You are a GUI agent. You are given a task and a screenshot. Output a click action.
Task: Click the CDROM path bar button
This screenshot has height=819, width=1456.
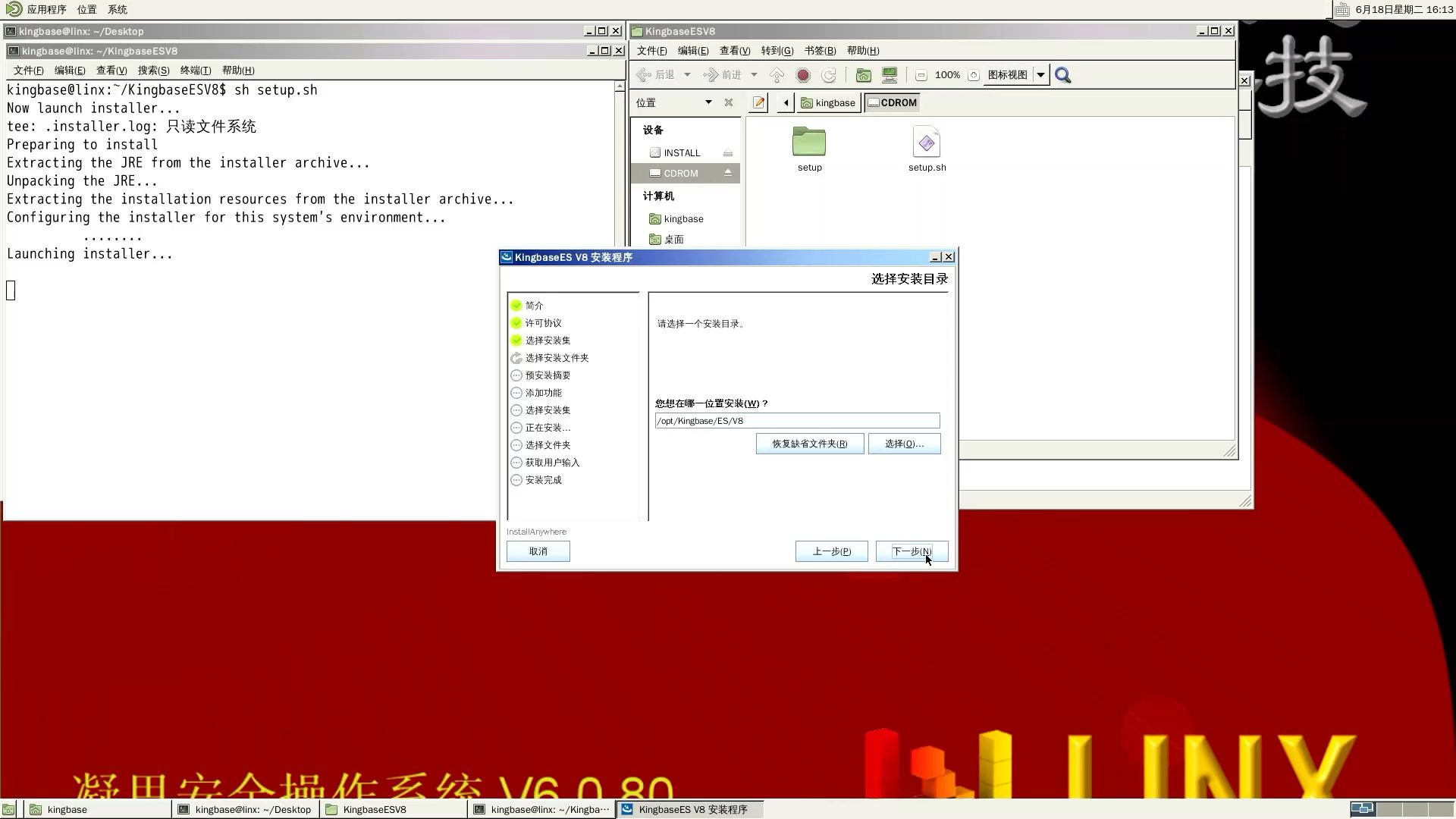(x=892, y=102)
